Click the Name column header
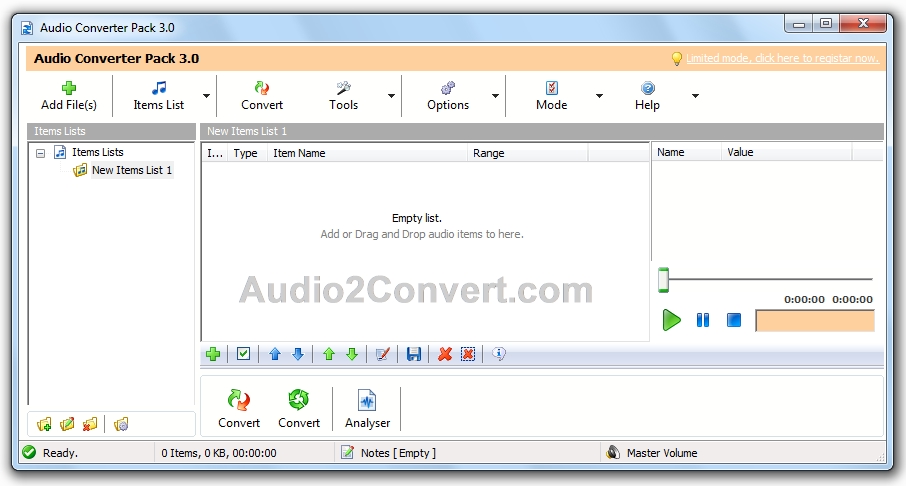This screenshot has height=486, width=906. (x=686, y=153)
